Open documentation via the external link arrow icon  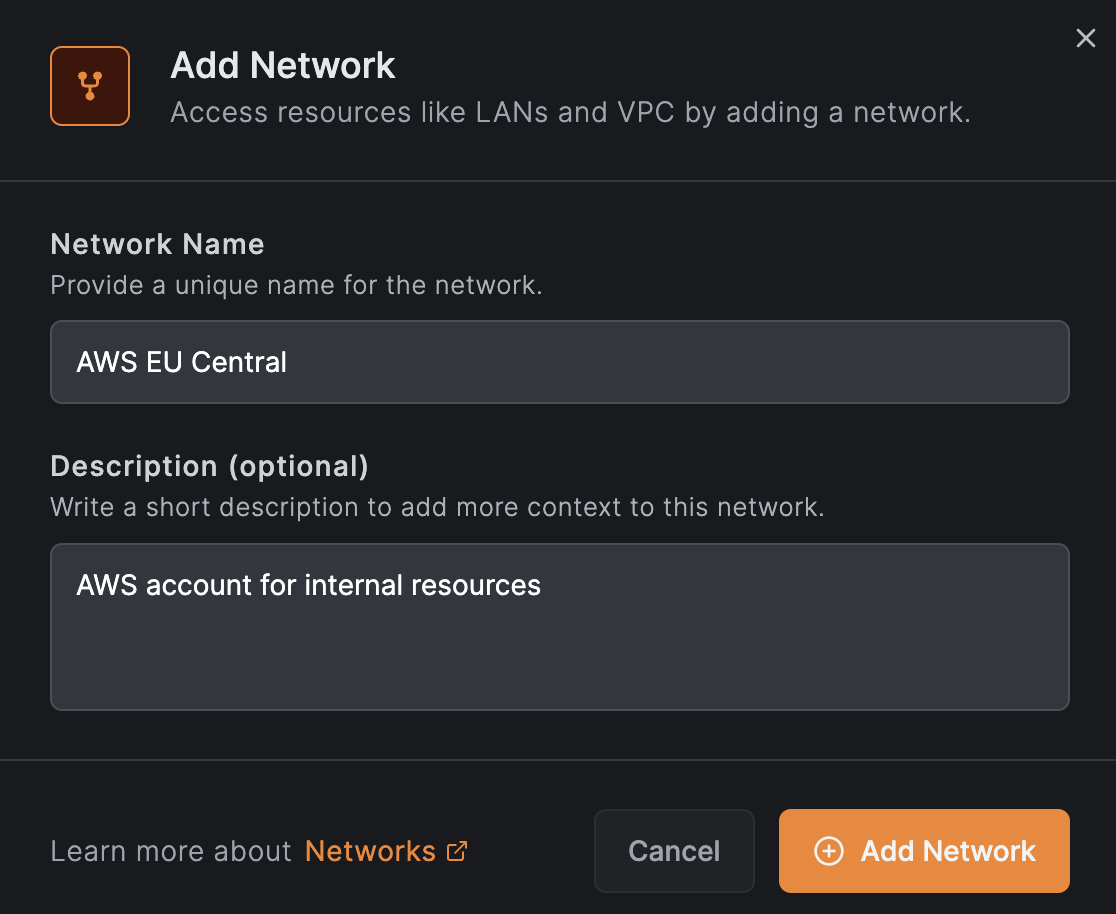[x=458, y=850]
